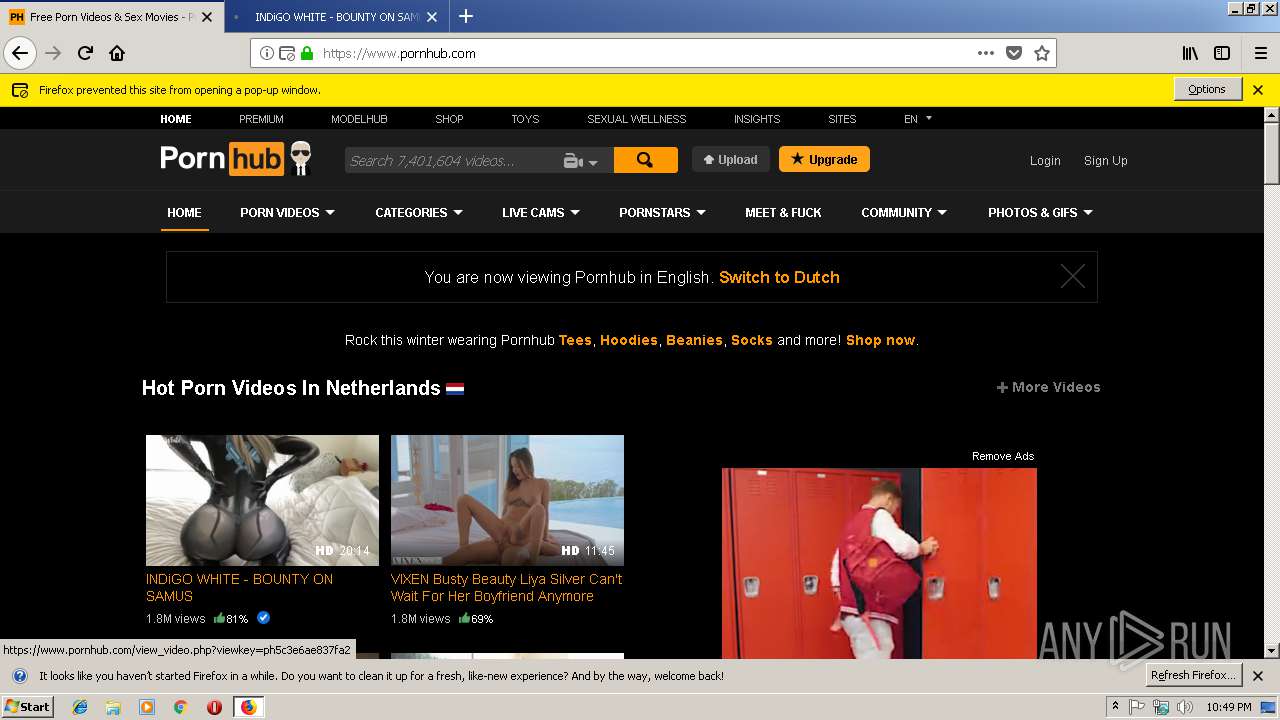
Task: Open the Firefox hamburger menu
Action: pos(1260,53)
